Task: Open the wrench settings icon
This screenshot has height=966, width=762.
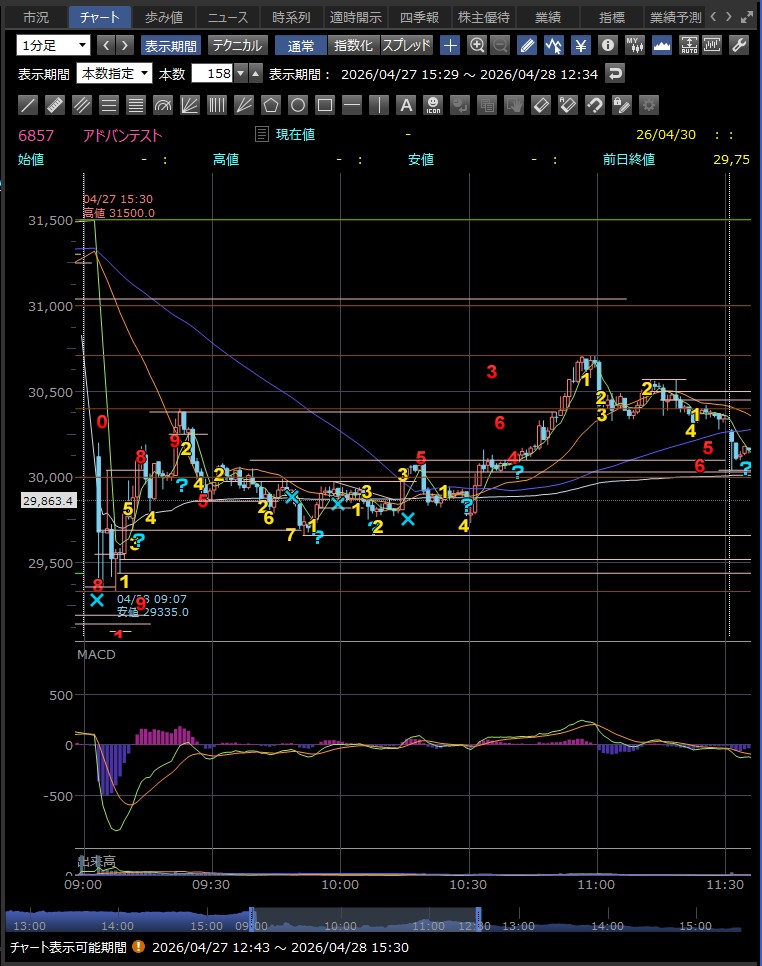Action: click(x=738, y=46)
